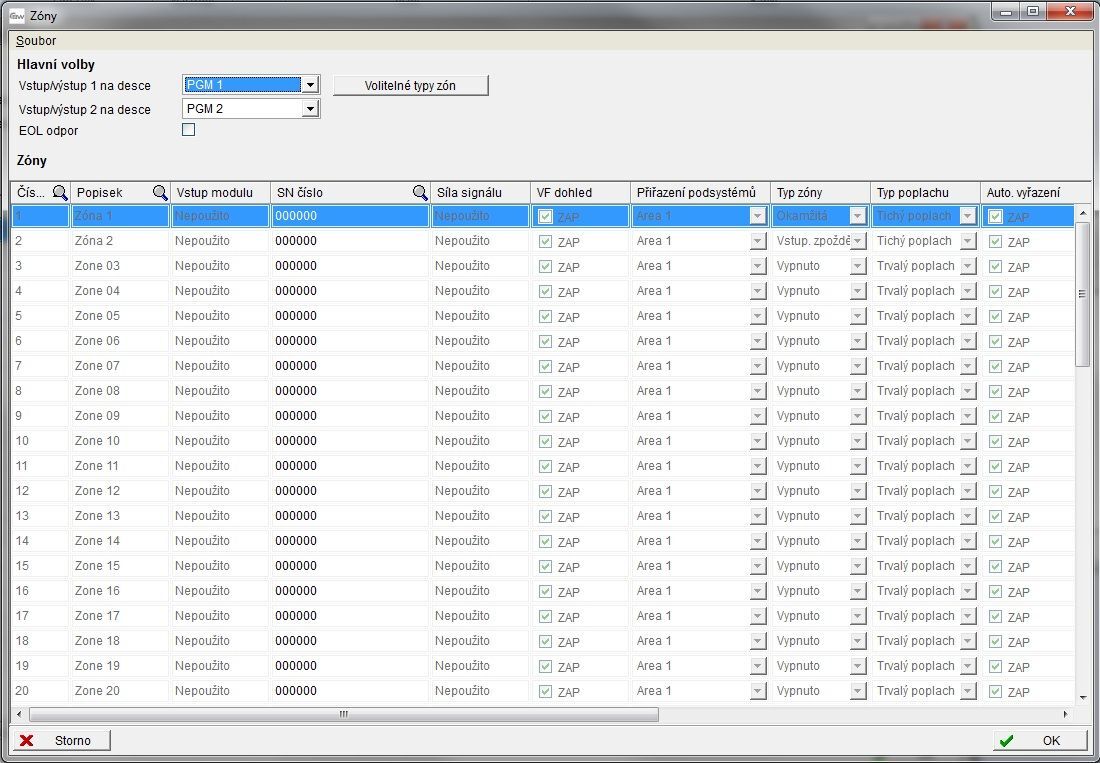Image resolution: width=1100 pixels, height=763 pixels.
Task: Click the red X icon on Storno
Action: [x=27, y=741]
